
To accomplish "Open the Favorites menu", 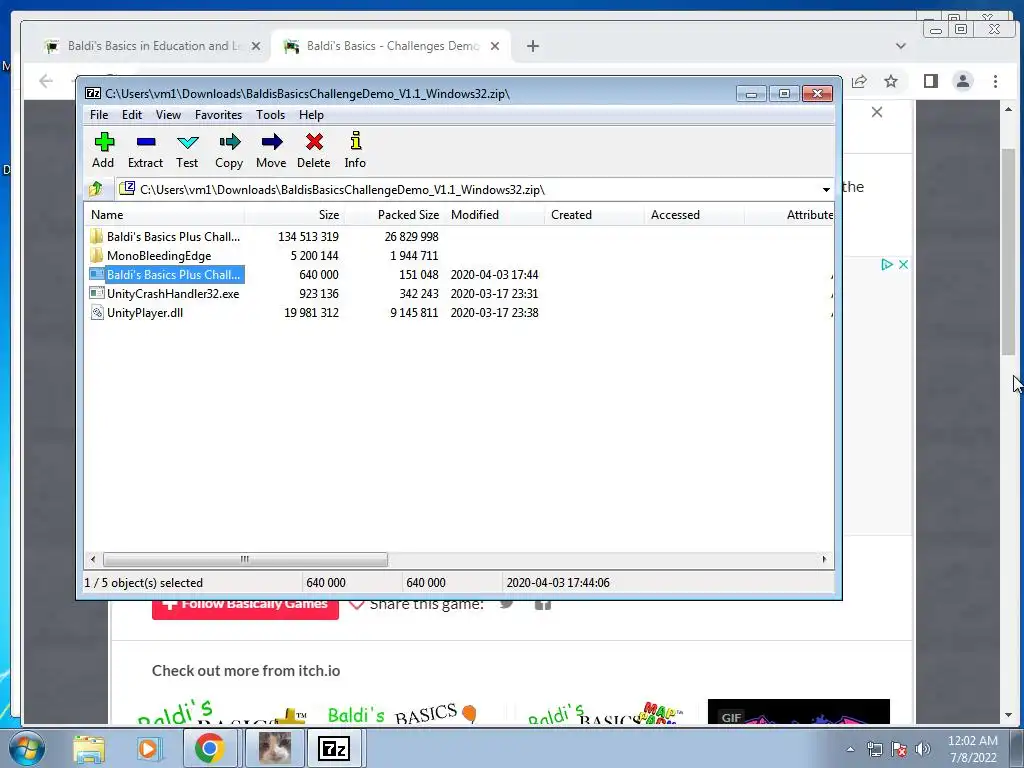I will point(218,115).
